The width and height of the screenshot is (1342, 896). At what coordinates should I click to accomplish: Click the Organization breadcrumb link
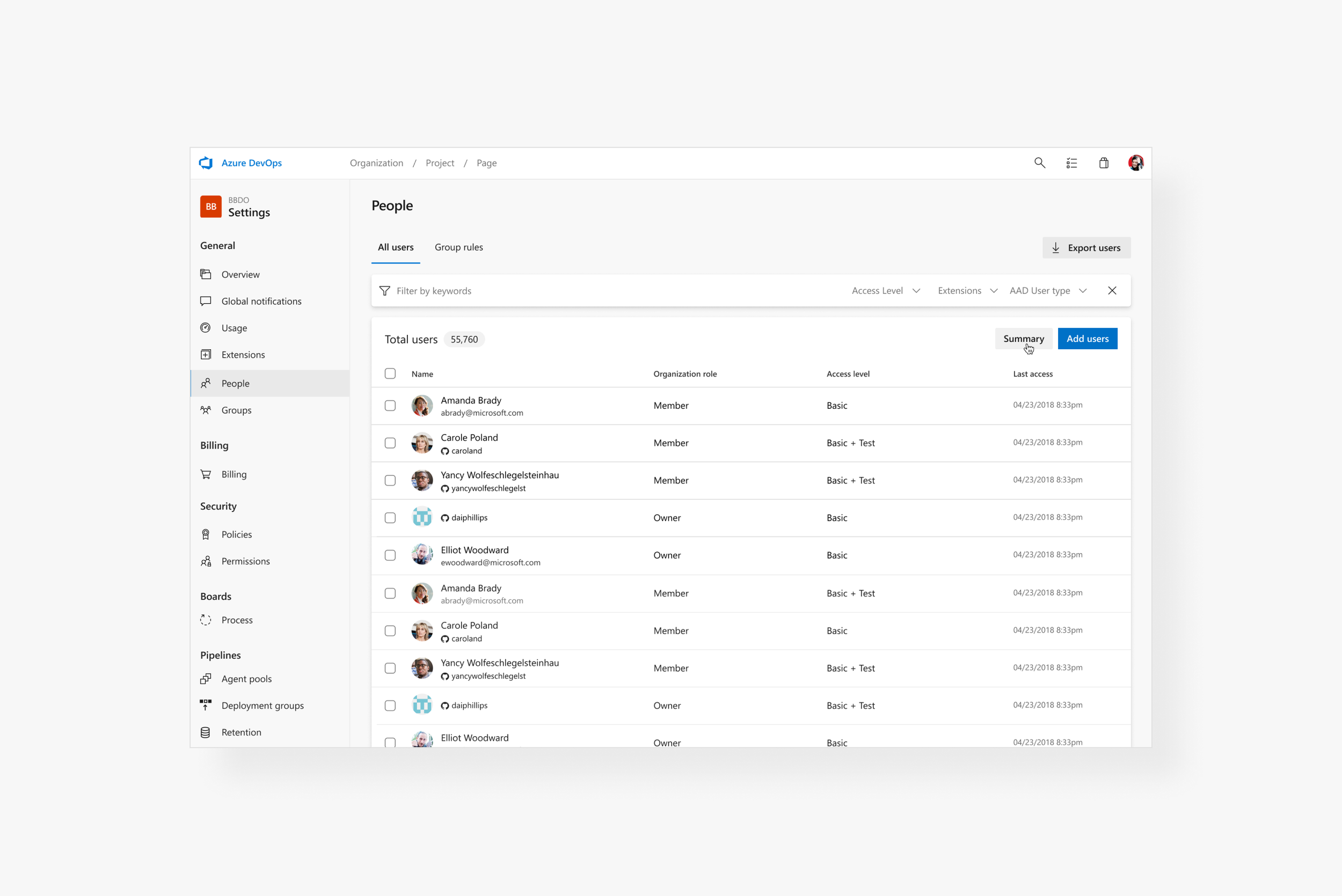[377, 163]
